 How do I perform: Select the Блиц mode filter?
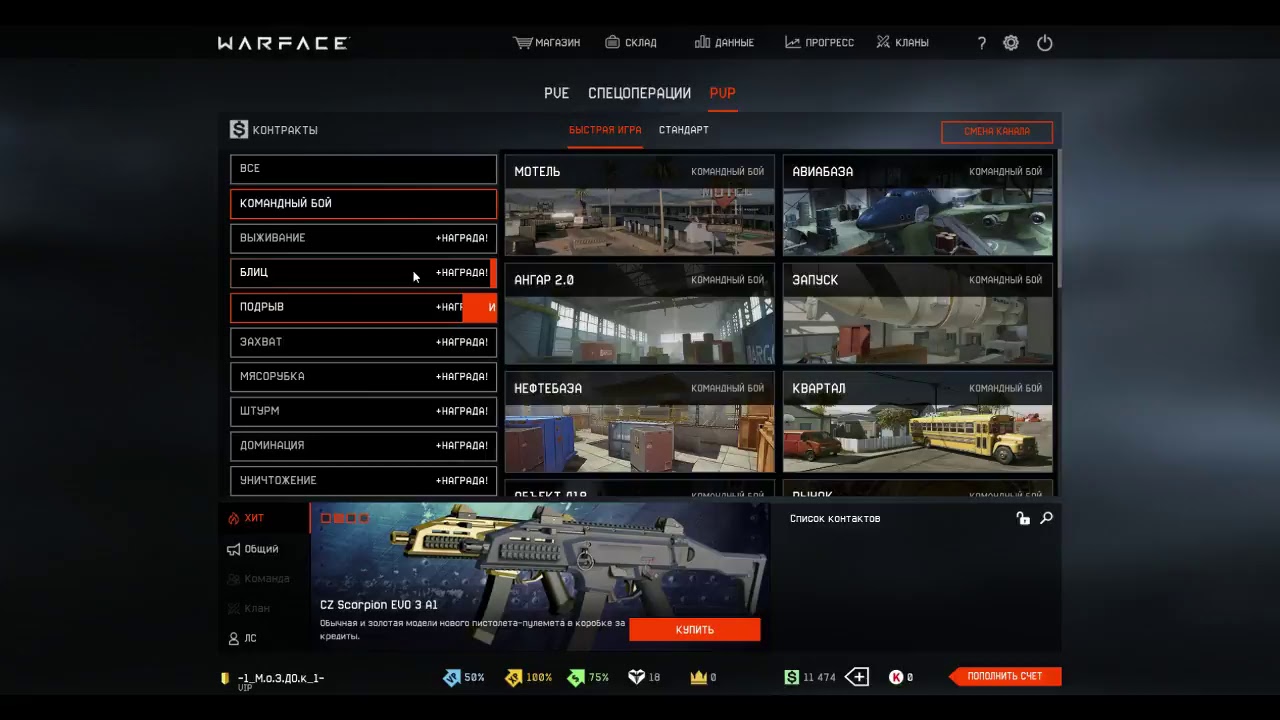(363, 273)
